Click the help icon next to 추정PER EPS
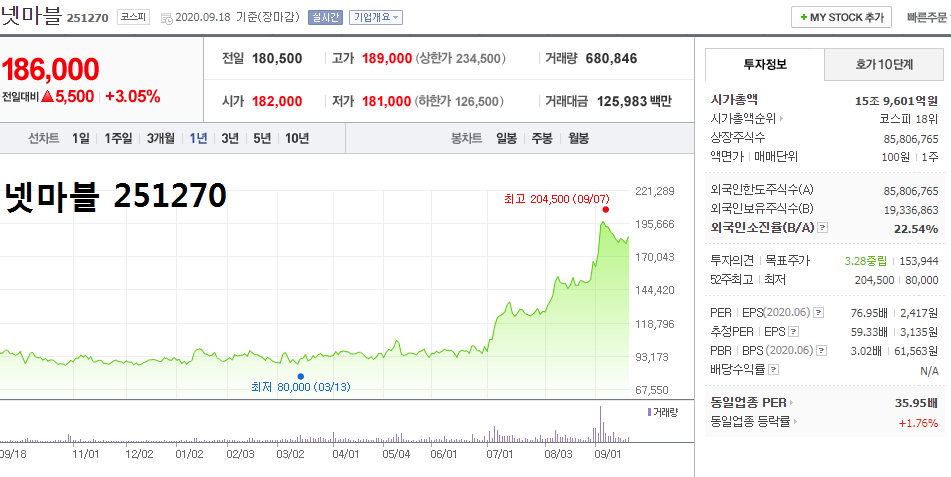 click(793, 331)
